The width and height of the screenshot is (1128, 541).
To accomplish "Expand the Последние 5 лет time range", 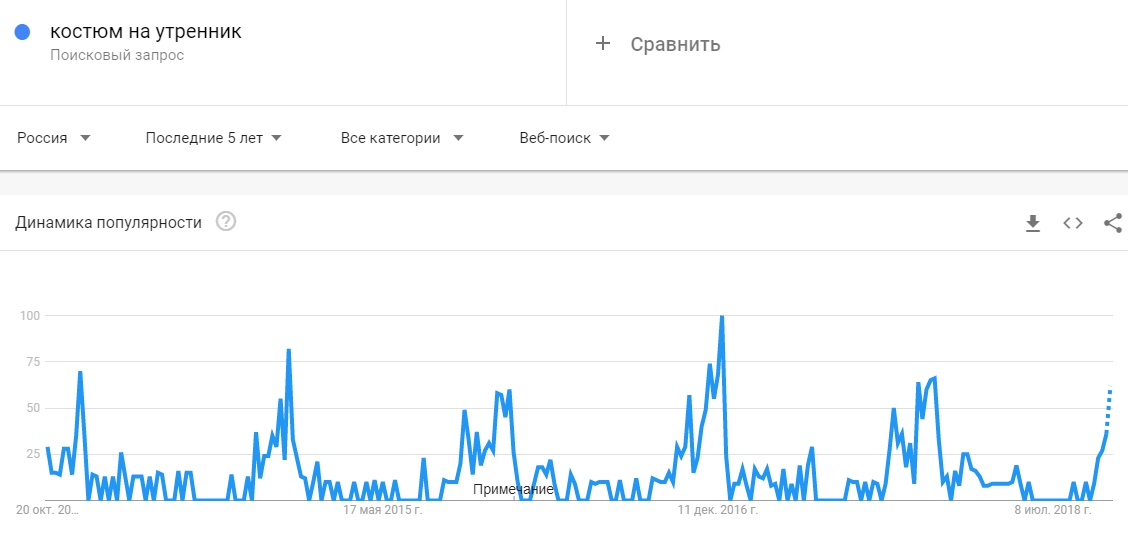I will [213, 138].
